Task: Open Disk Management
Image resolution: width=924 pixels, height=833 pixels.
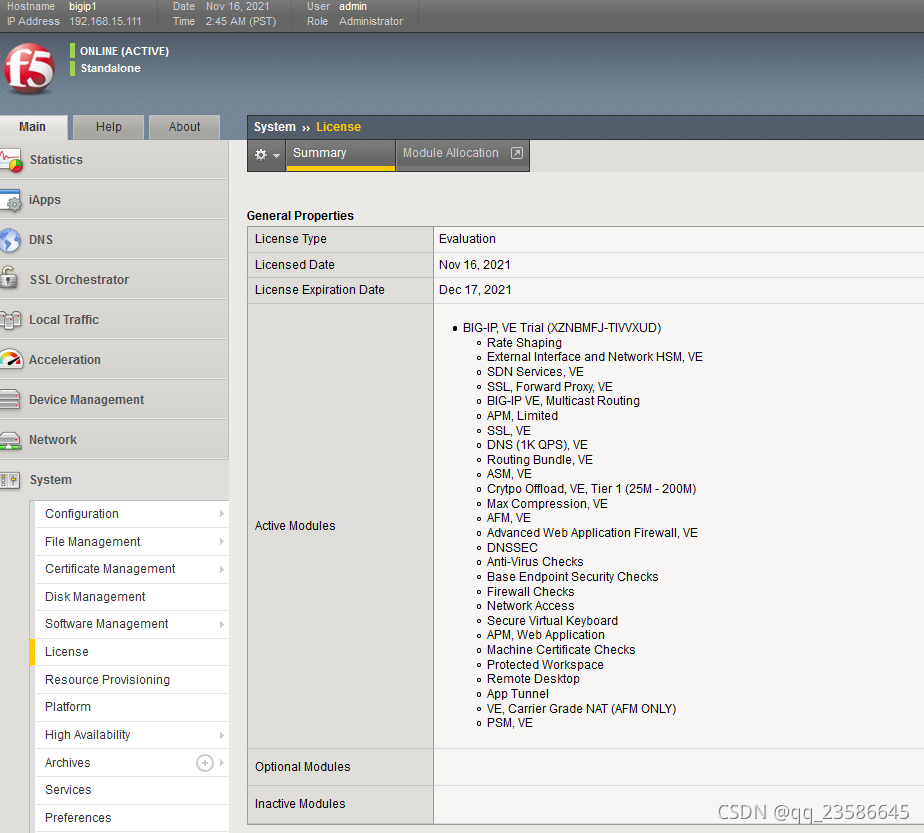Action: click(132, 597)
